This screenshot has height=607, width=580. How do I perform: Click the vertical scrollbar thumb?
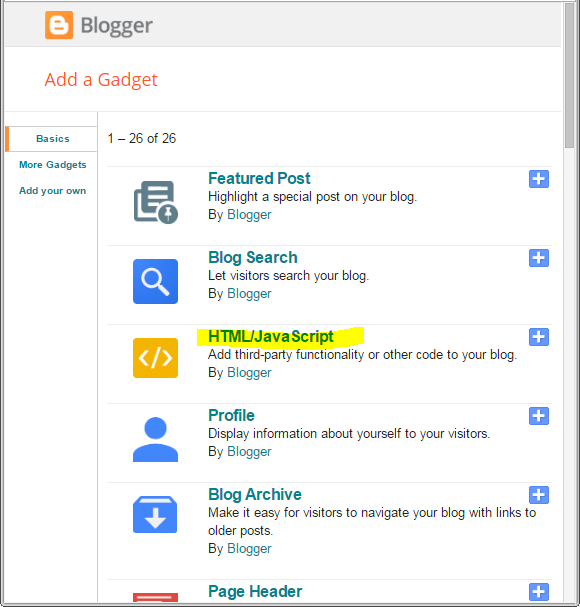[569, 75]
